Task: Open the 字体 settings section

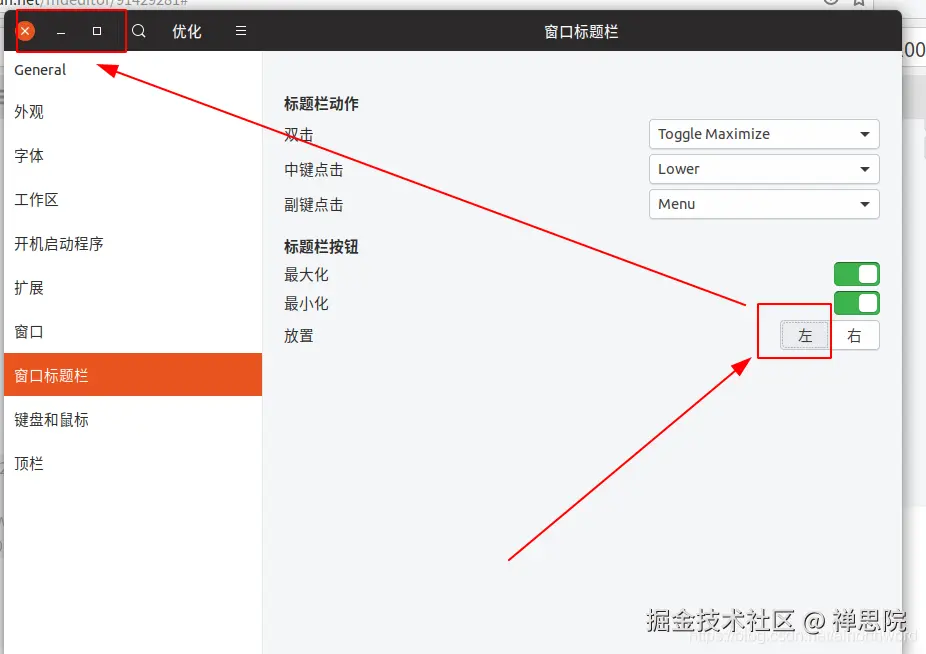Action: click(x=30, y=155)
